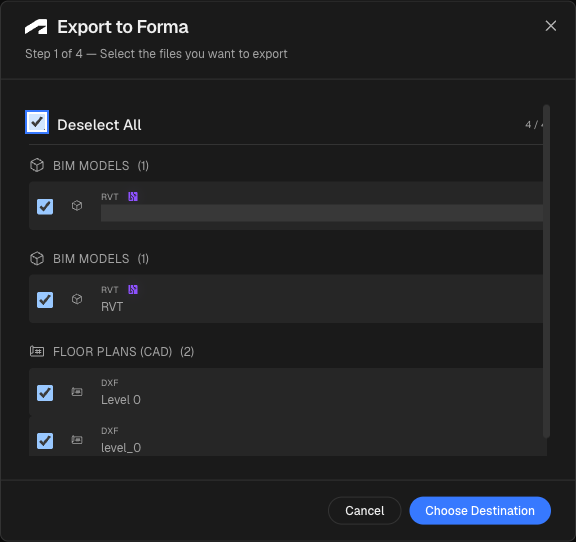Select the Level 0 file name
The width and height of the screenshot is (576, 542).
121,400
